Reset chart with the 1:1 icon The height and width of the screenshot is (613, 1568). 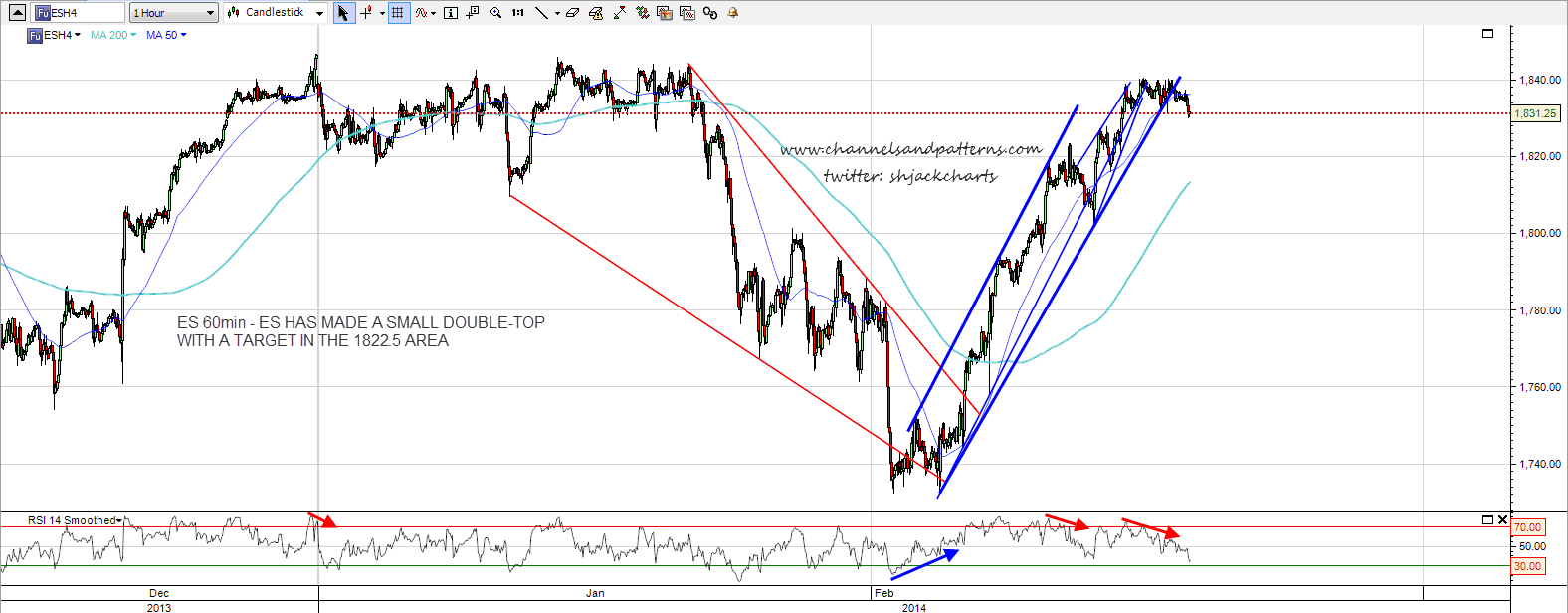click(517, 13)
